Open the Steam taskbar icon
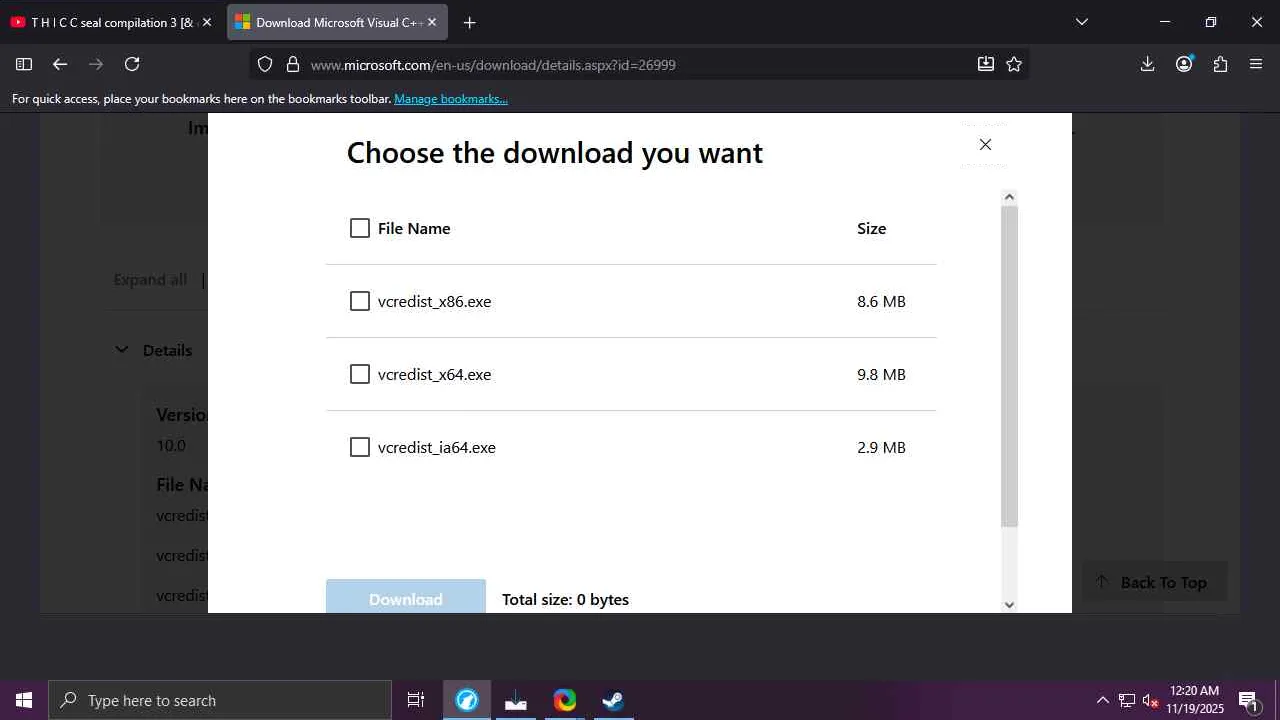 [x=613, y=700]
